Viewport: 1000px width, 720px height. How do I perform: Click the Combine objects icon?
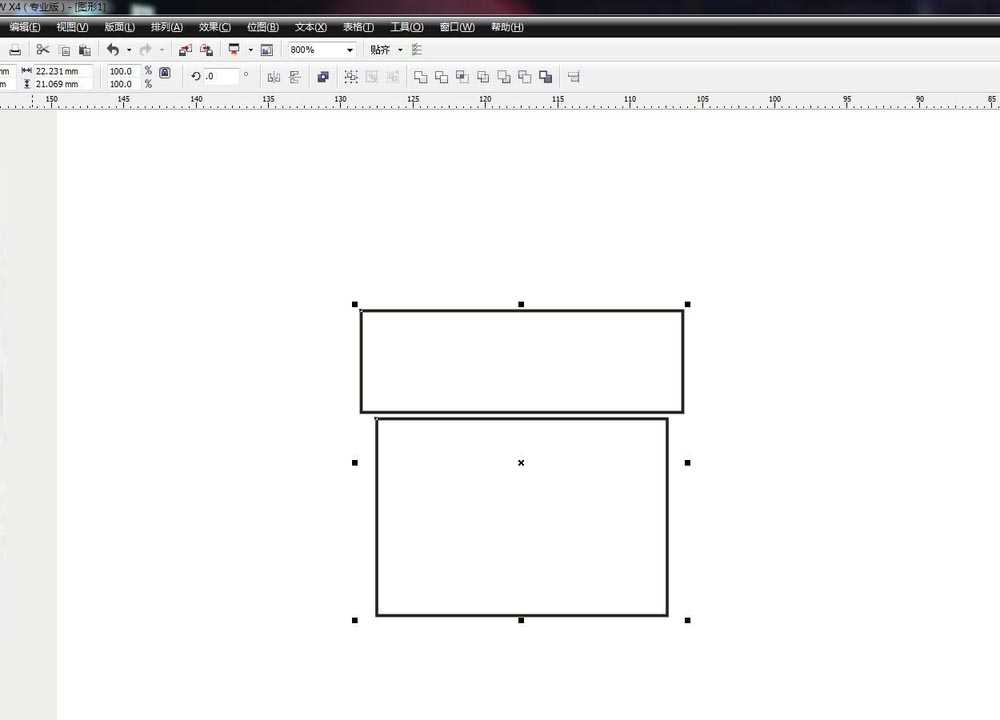point(322,76)
